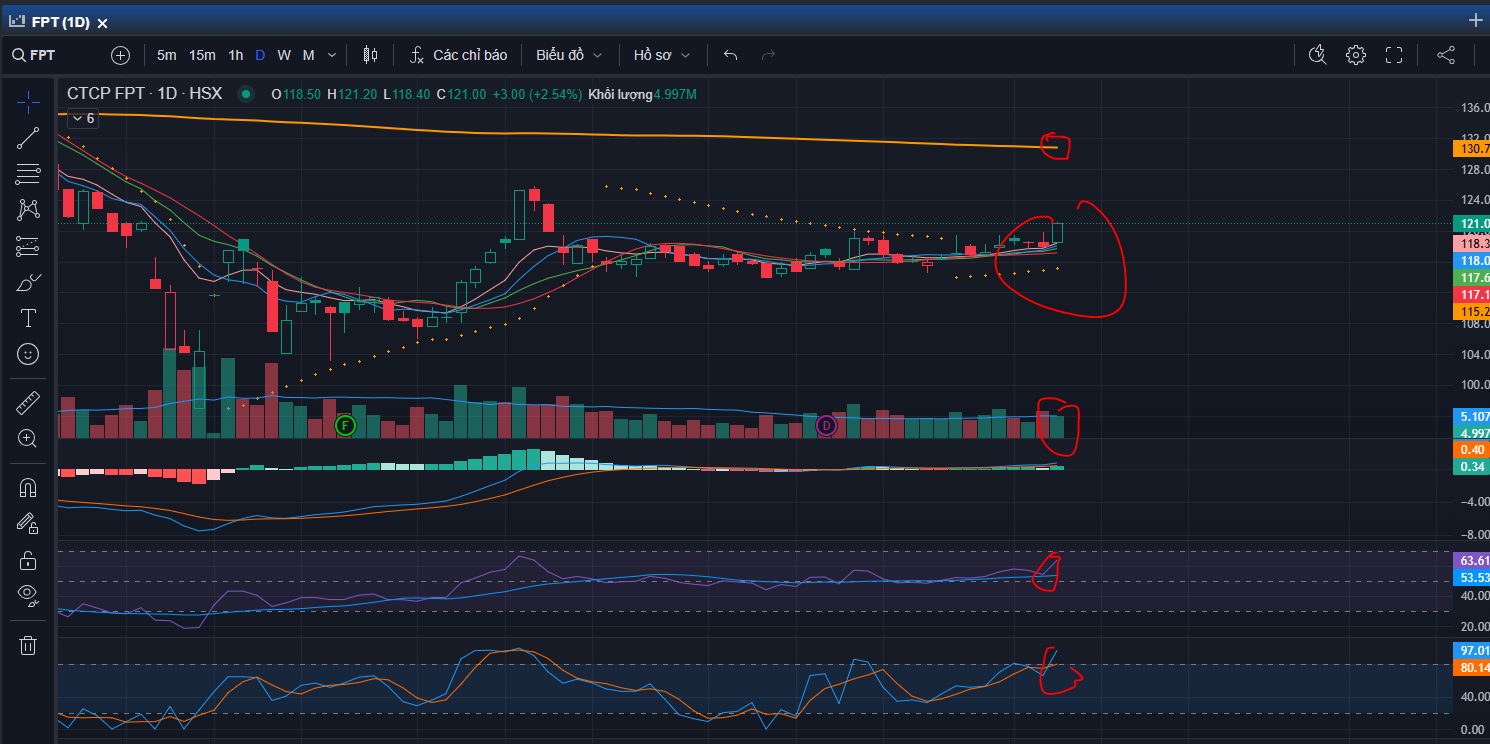Viewport: 1490px width, 744px height.
Task: Select the W weekly timeframe
Action: tap(284, 55)
